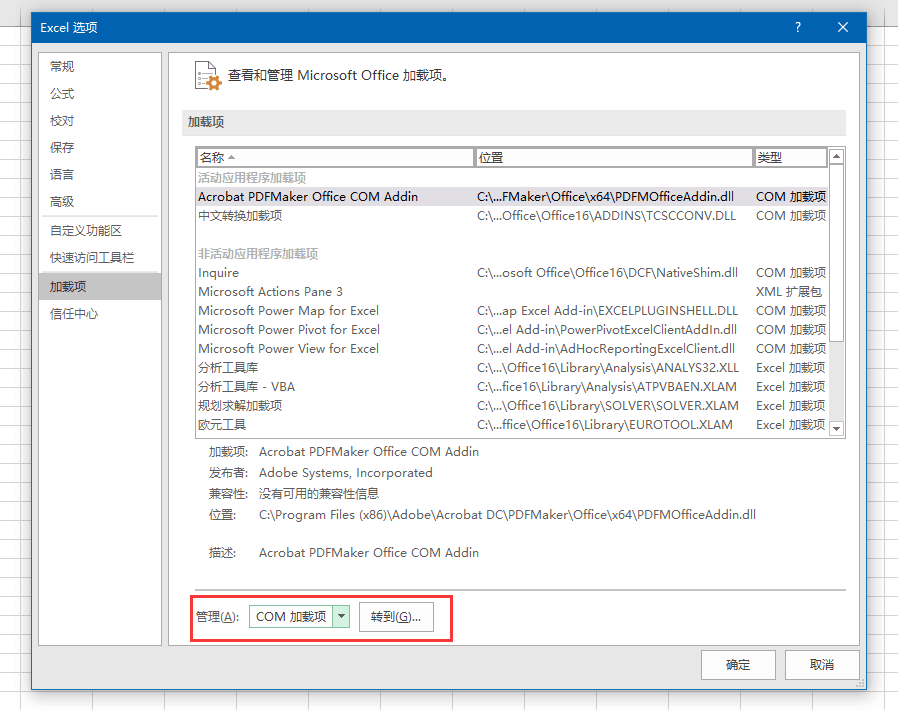Sort list by 类型 column header
This screenshot has height=710, width=898.
click(790, 157)
